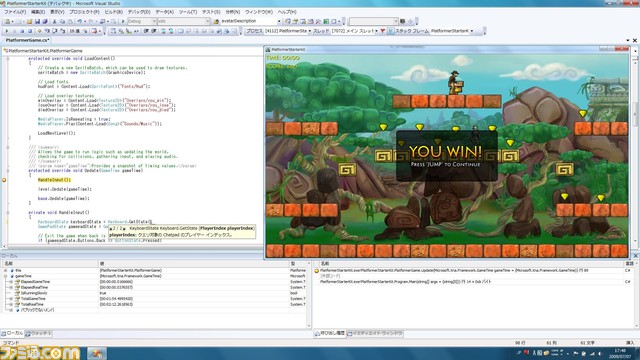The height and width of the screenshot is (360, 640).
Task: Click the Save All icon in the toolbar
Action: (x=45, y=21)
